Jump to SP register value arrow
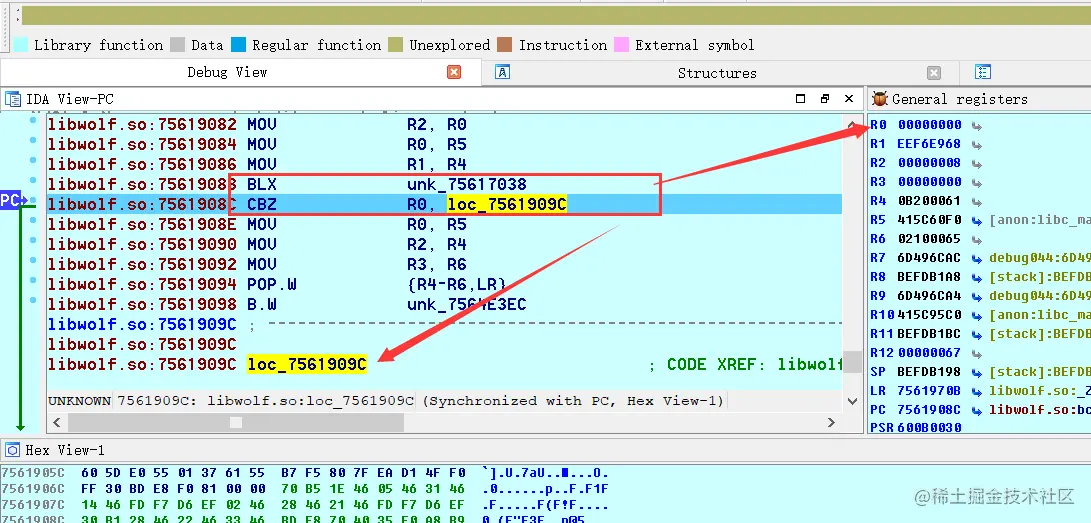Screen dimensions: 1091x523 pos(977,373)
